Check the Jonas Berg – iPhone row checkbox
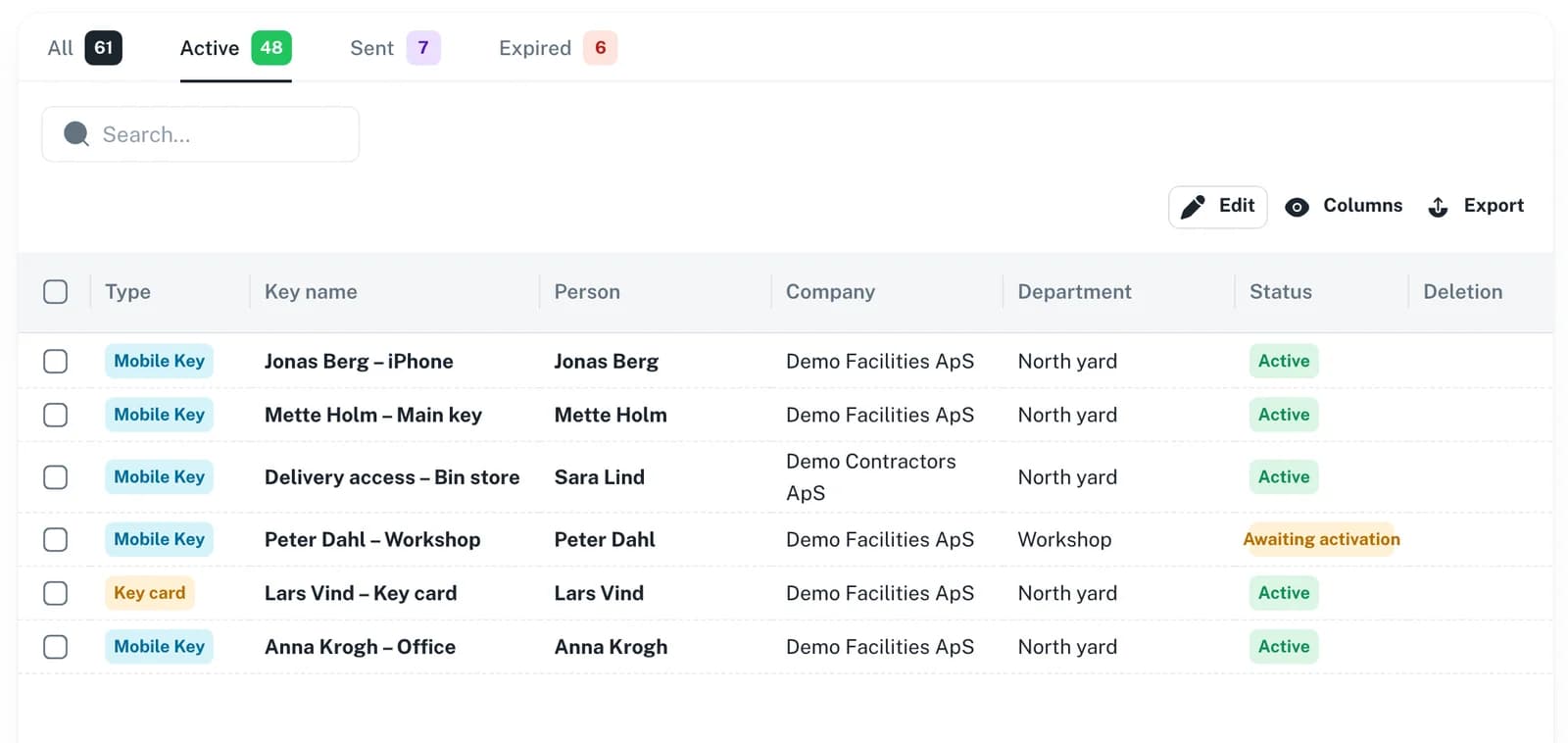Screen dimensions: 1568x743 (56, 362)
